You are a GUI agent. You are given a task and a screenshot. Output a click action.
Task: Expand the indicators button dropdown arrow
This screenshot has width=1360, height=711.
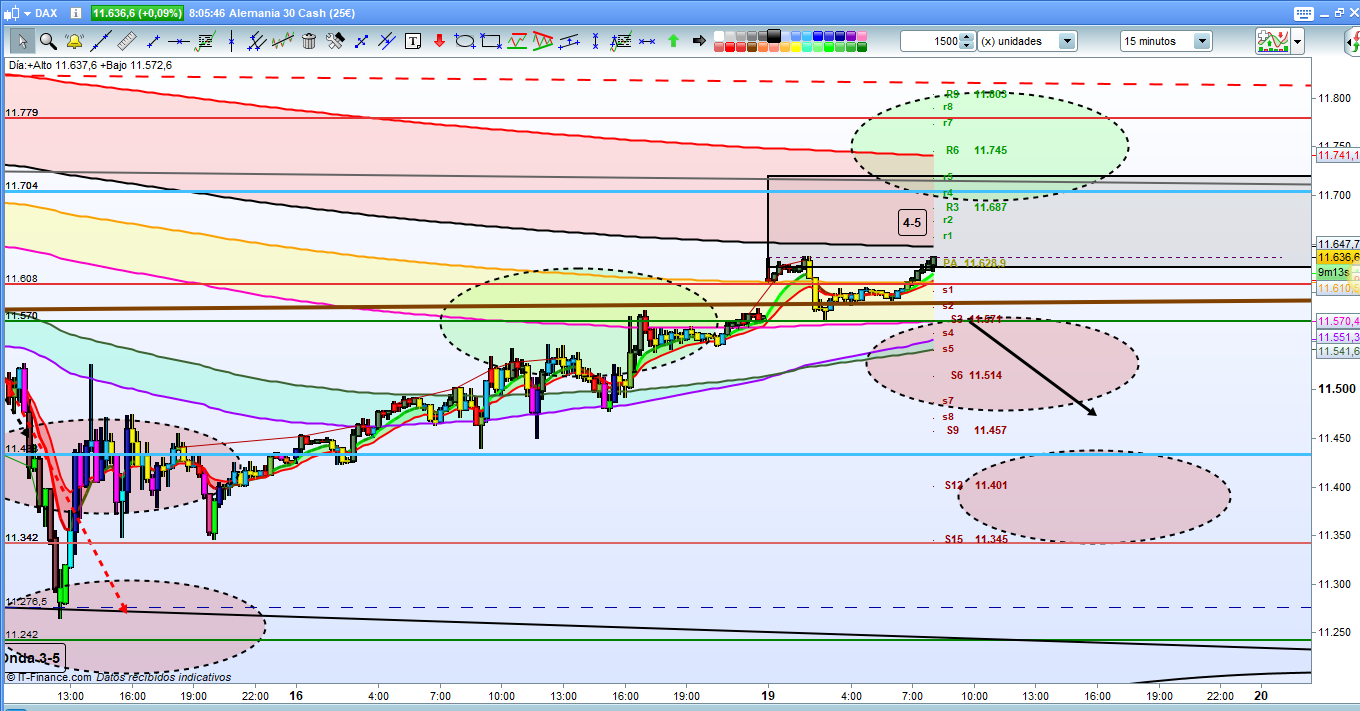coord(1298,41)
